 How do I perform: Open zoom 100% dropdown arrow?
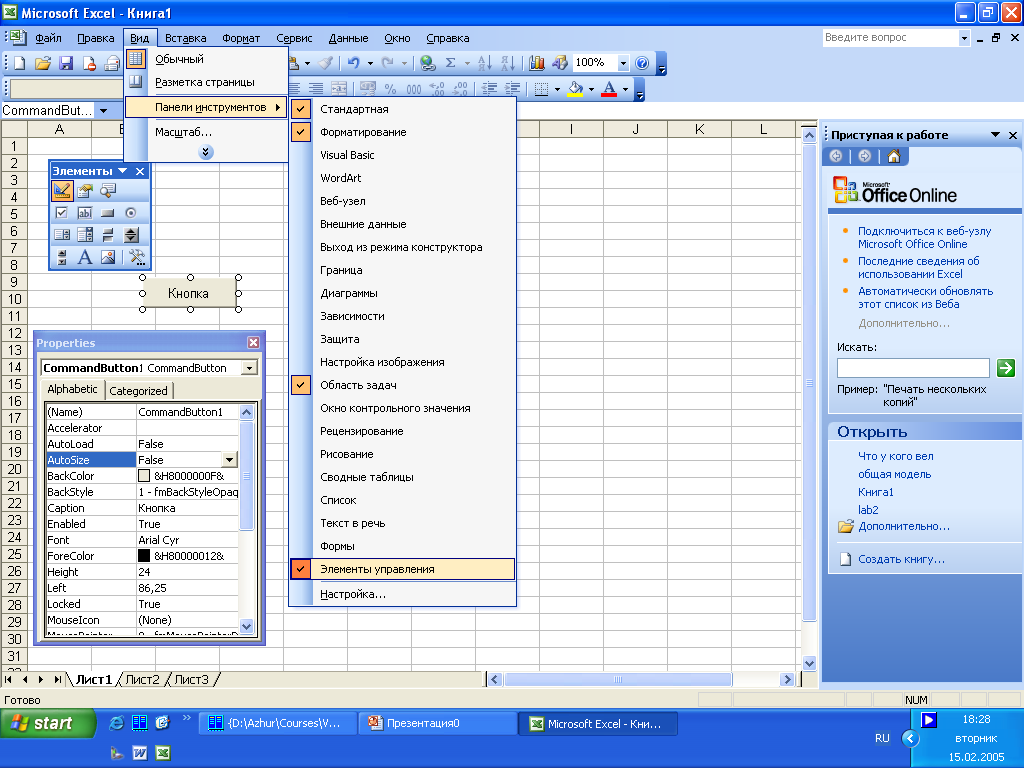click(x=623, y=63)
